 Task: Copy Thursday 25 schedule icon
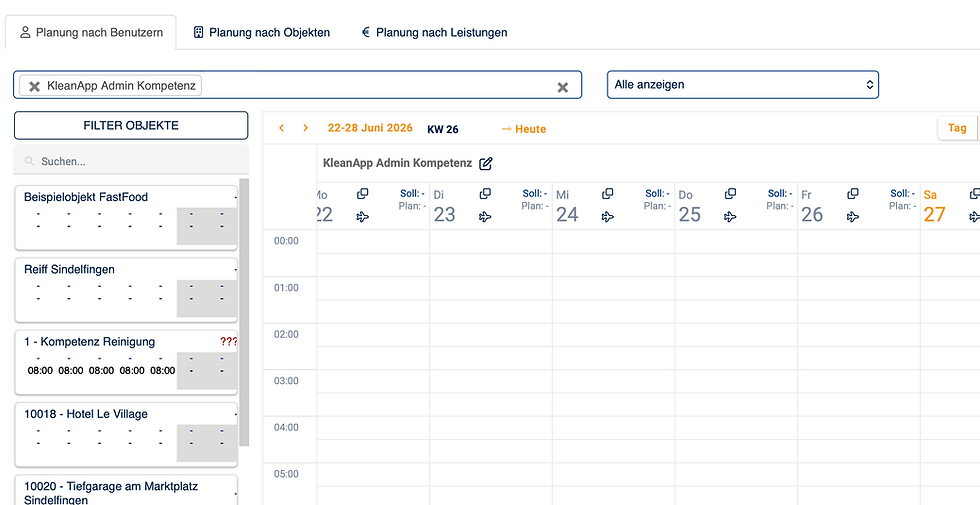(730, 194)
